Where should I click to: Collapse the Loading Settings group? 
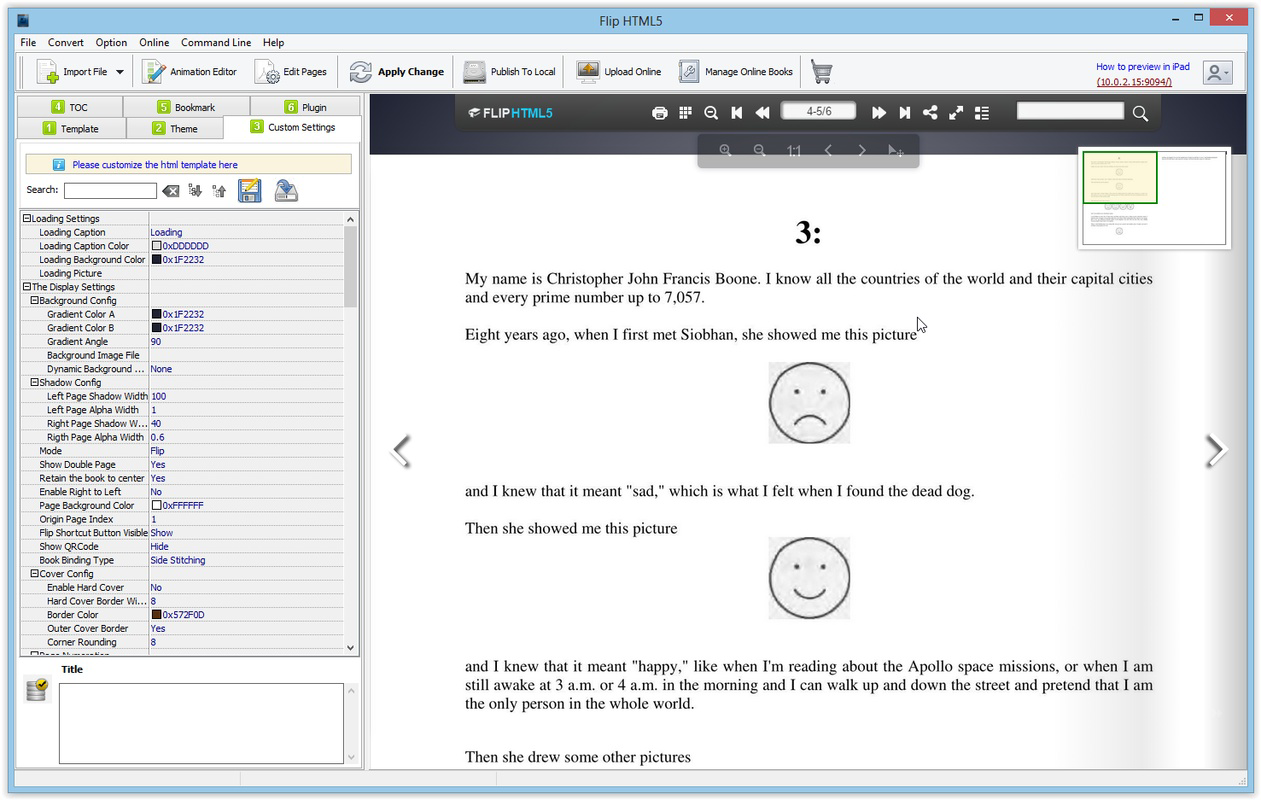point(27,219)
